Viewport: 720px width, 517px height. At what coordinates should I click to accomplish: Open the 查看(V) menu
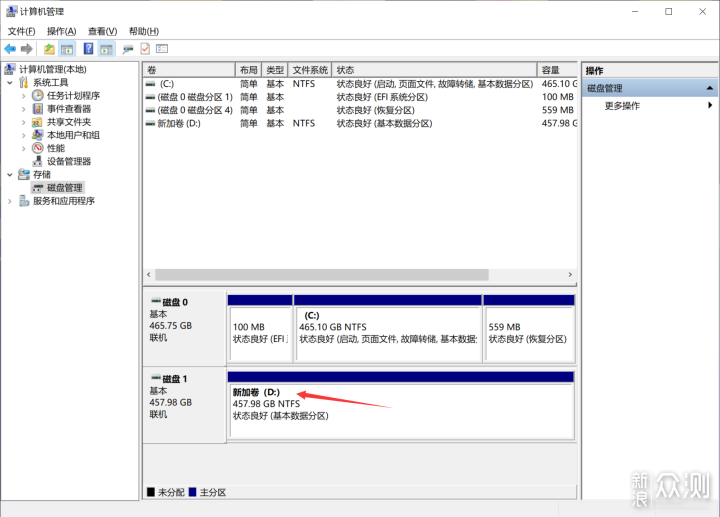(x=102, y=31)
